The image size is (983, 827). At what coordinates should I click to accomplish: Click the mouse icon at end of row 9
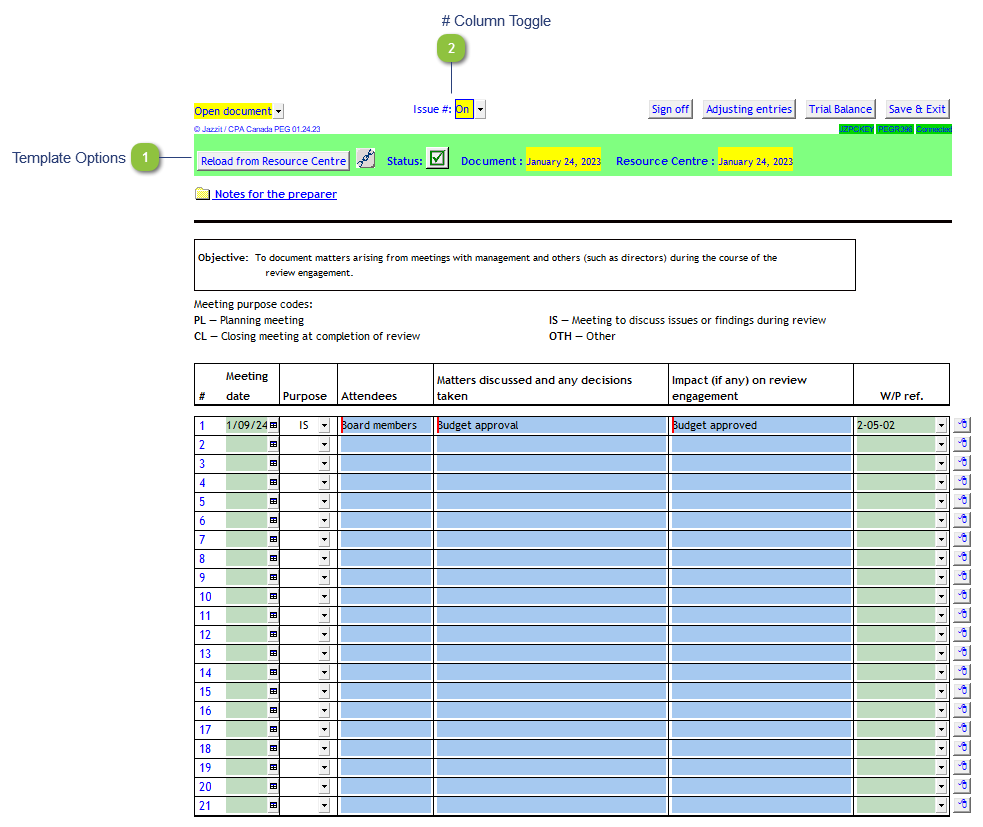point(962,576)
